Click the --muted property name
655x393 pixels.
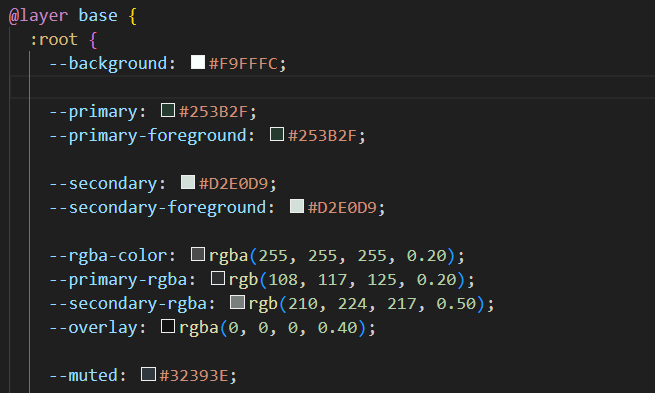click(83, 375)
